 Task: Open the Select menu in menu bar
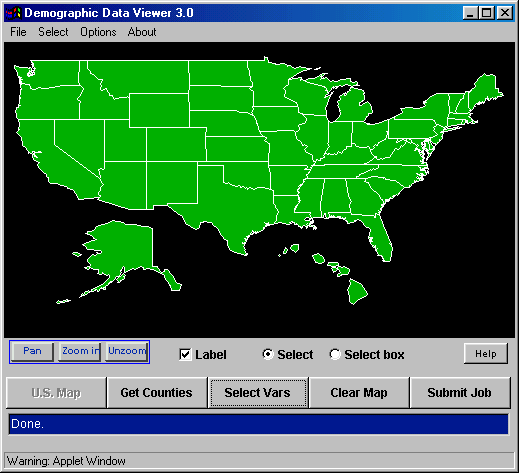click(x=53, y=32)
